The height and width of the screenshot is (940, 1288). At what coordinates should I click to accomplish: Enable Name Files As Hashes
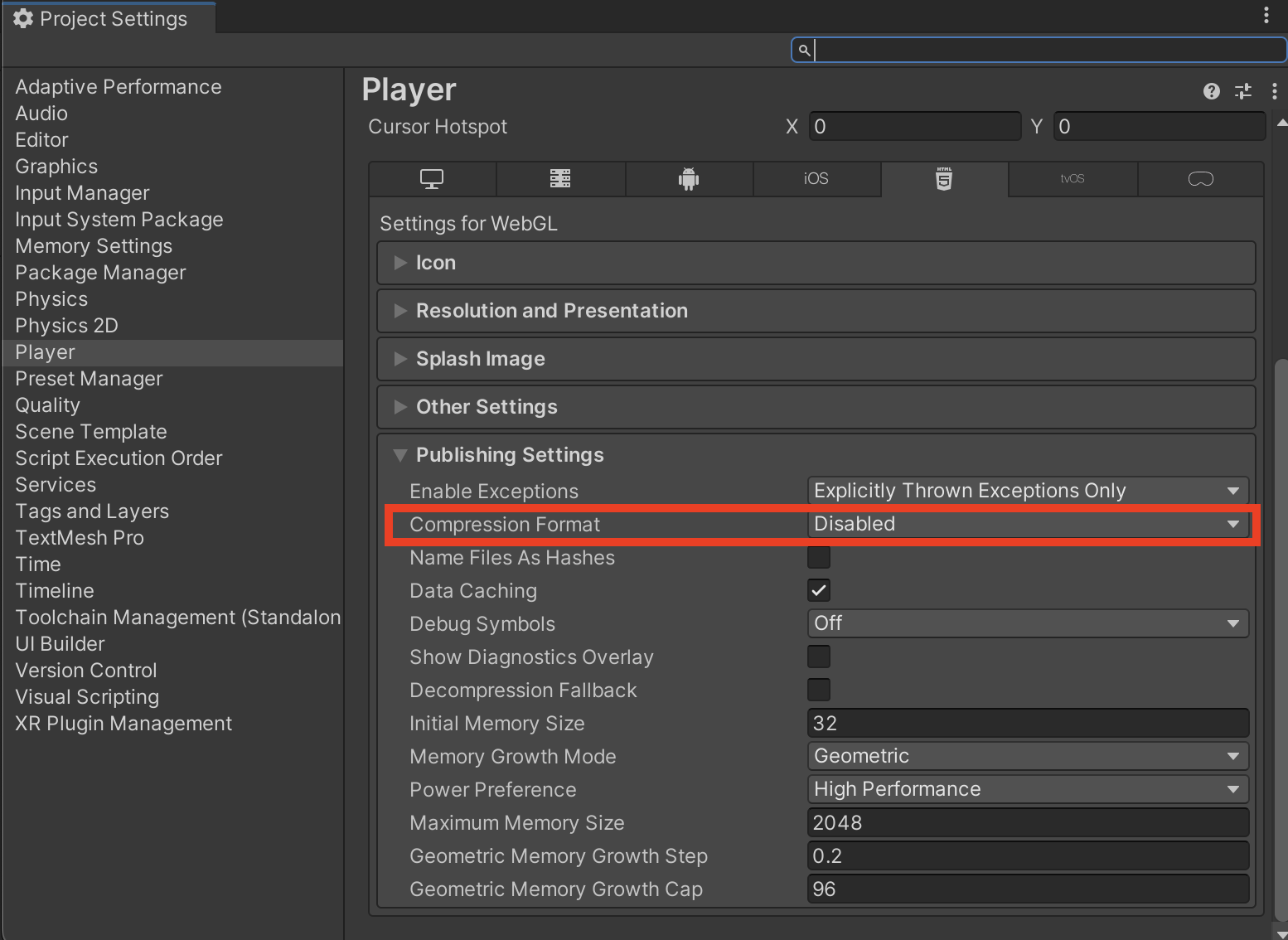point(818,557)
